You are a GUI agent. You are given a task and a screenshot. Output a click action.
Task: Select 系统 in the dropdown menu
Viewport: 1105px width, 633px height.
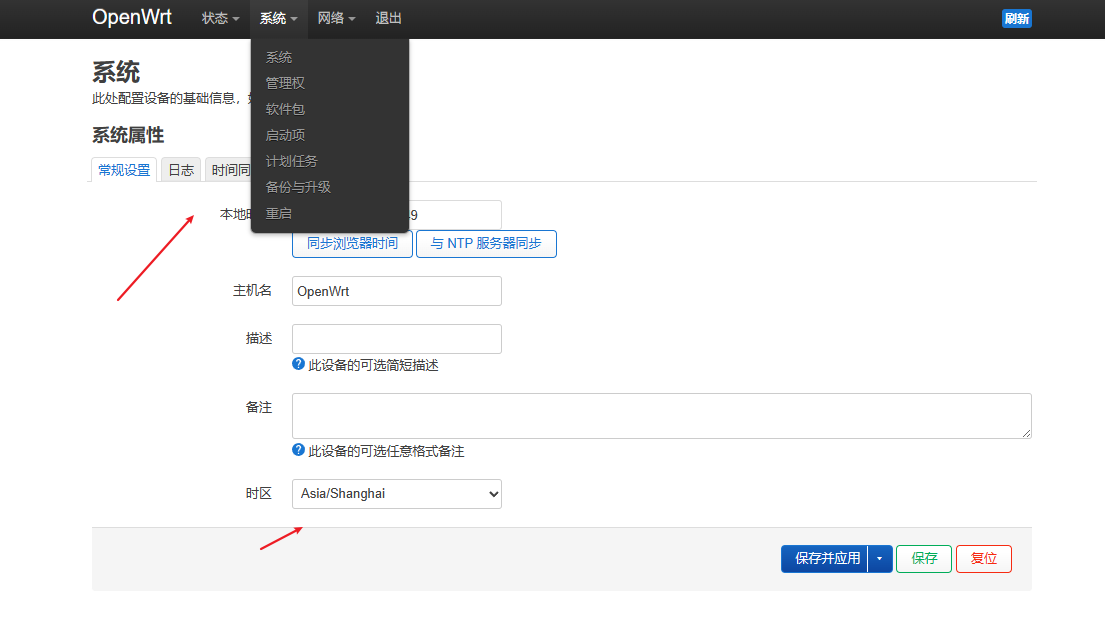[x=278, y=57]
